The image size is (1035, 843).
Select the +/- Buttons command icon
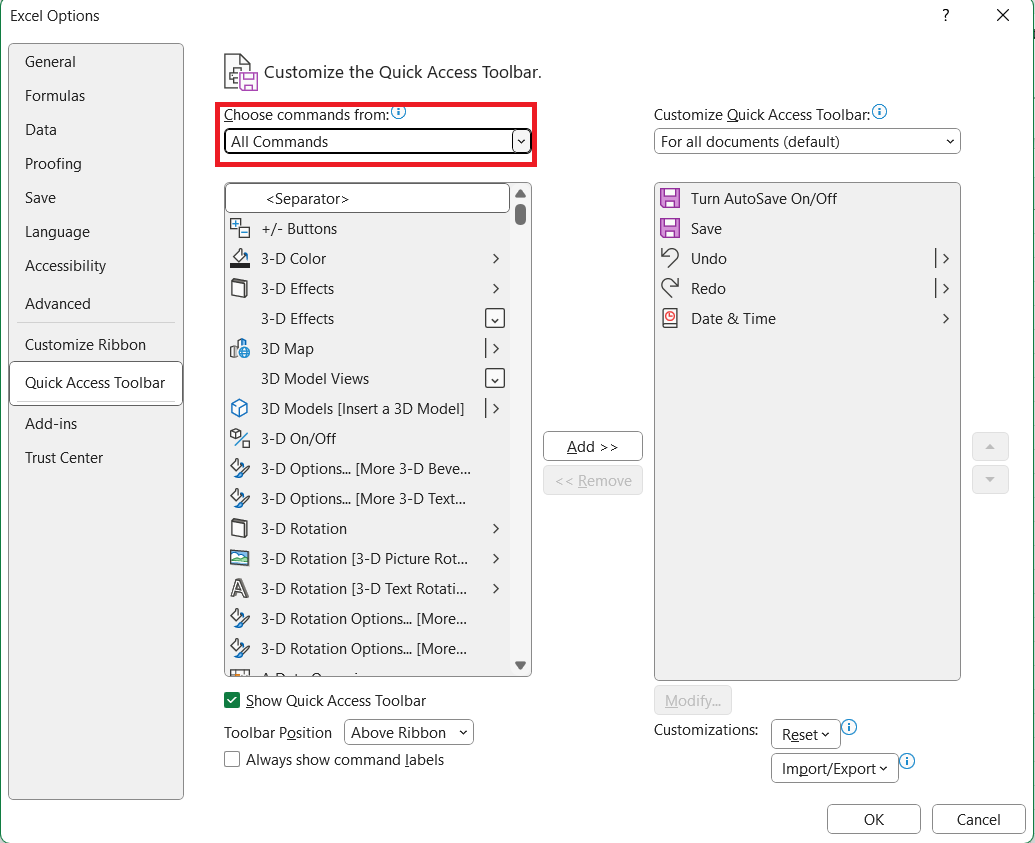[240, 228]
